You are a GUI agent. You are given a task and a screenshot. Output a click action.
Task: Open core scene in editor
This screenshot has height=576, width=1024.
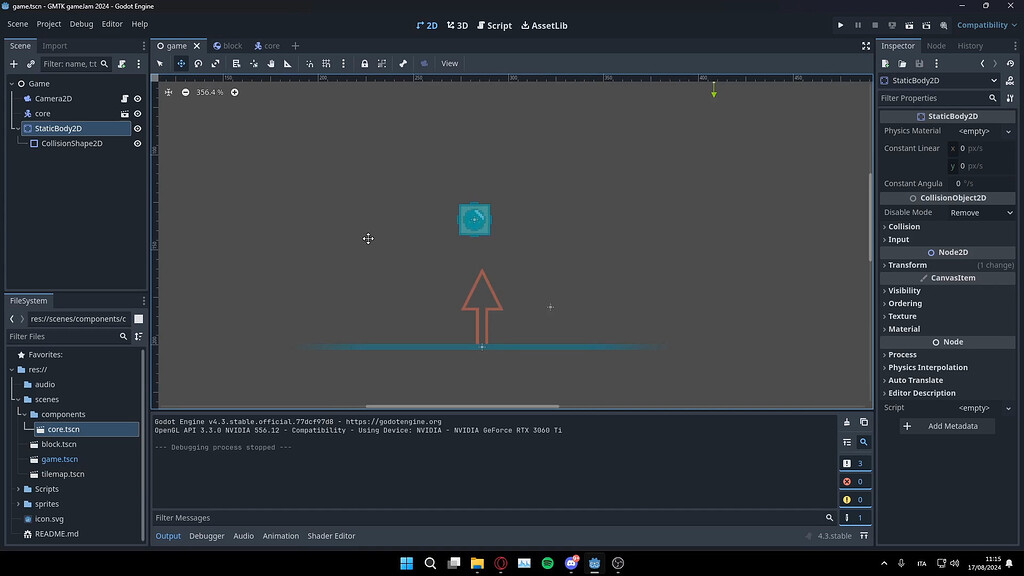click(124, 114)
